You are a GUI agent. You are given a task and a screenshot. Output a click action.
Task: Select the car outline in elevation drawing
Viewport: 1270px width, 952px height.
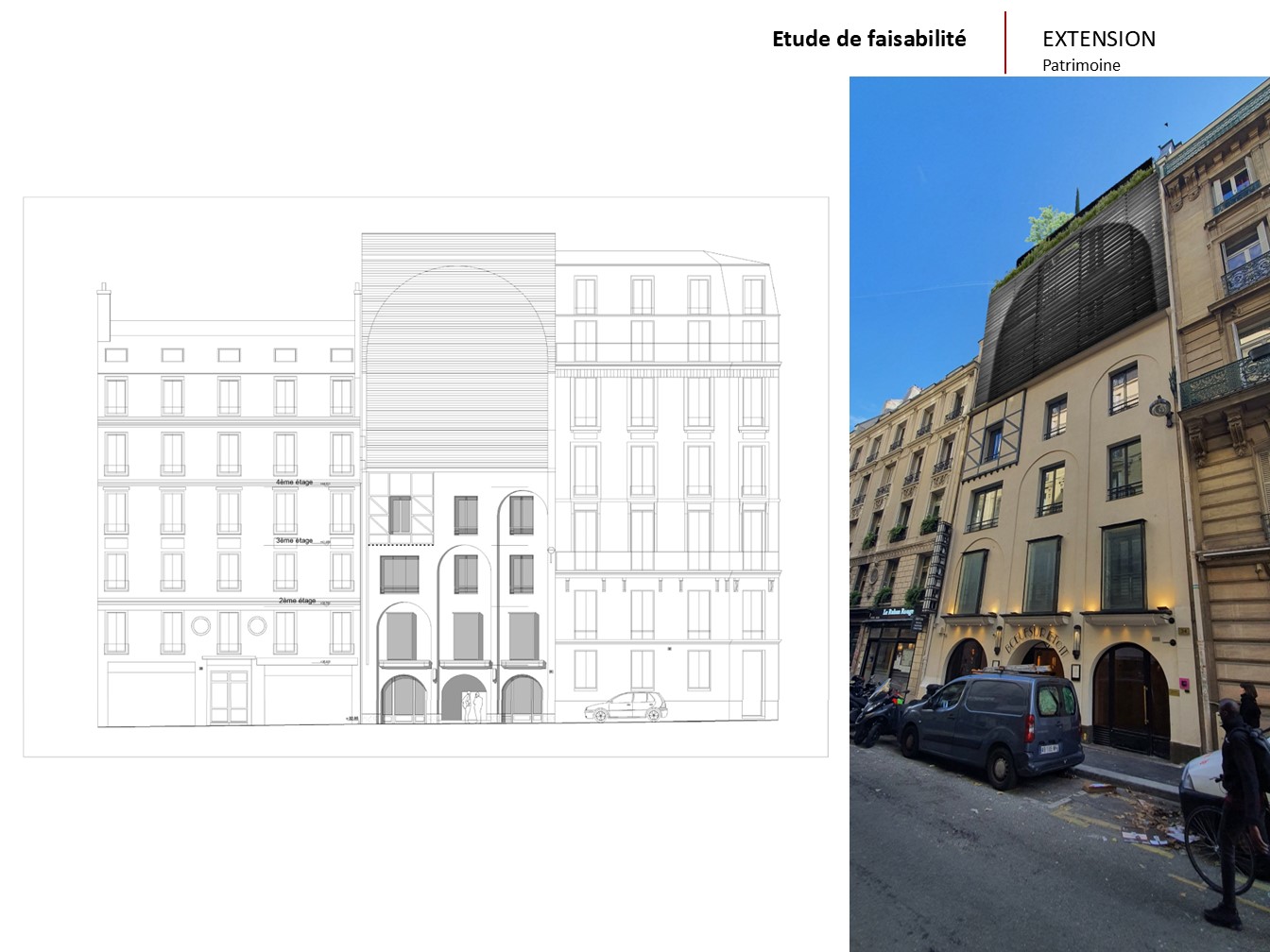point(626,706)
